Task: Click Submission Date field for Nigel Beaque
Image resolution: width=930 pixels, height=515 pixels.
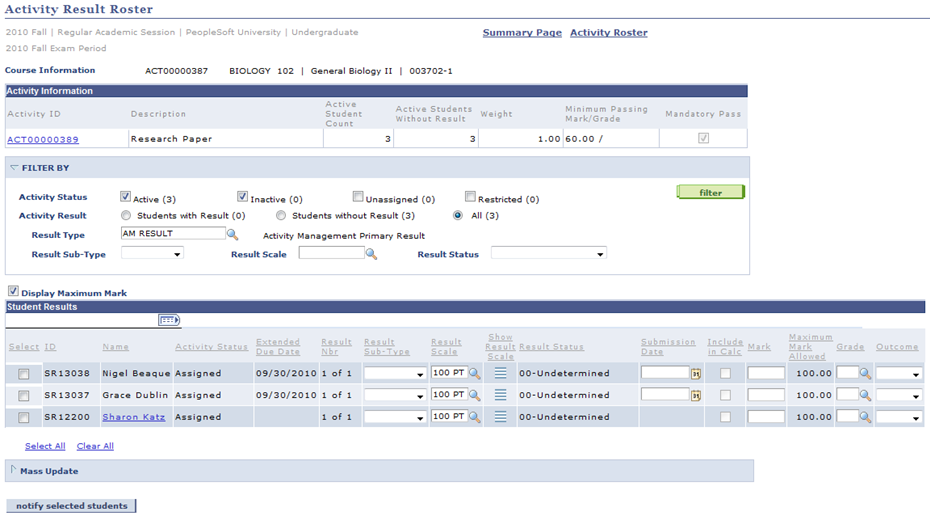Action: (x=665, y=373)
